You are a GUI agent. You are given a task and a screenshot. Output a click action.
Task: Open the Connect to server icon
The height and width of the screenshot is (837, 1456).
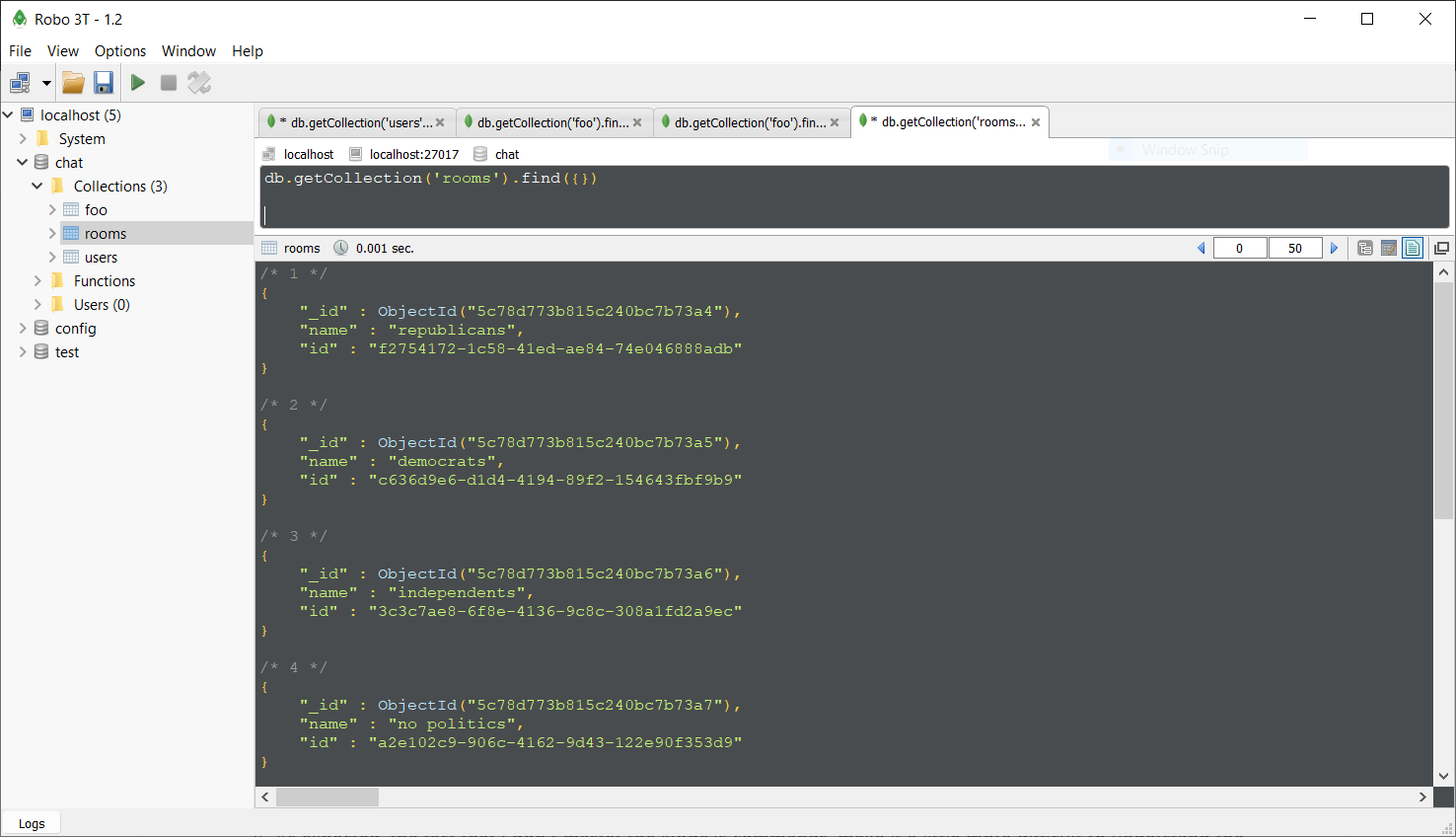click(x=20, y=83)
